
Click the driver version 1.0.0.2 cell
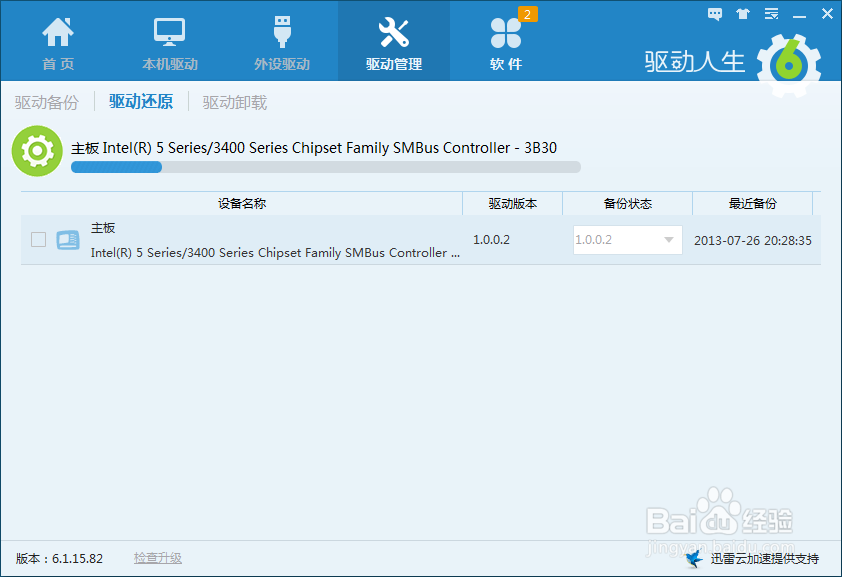pyautogui.click(x=491, y=239)
